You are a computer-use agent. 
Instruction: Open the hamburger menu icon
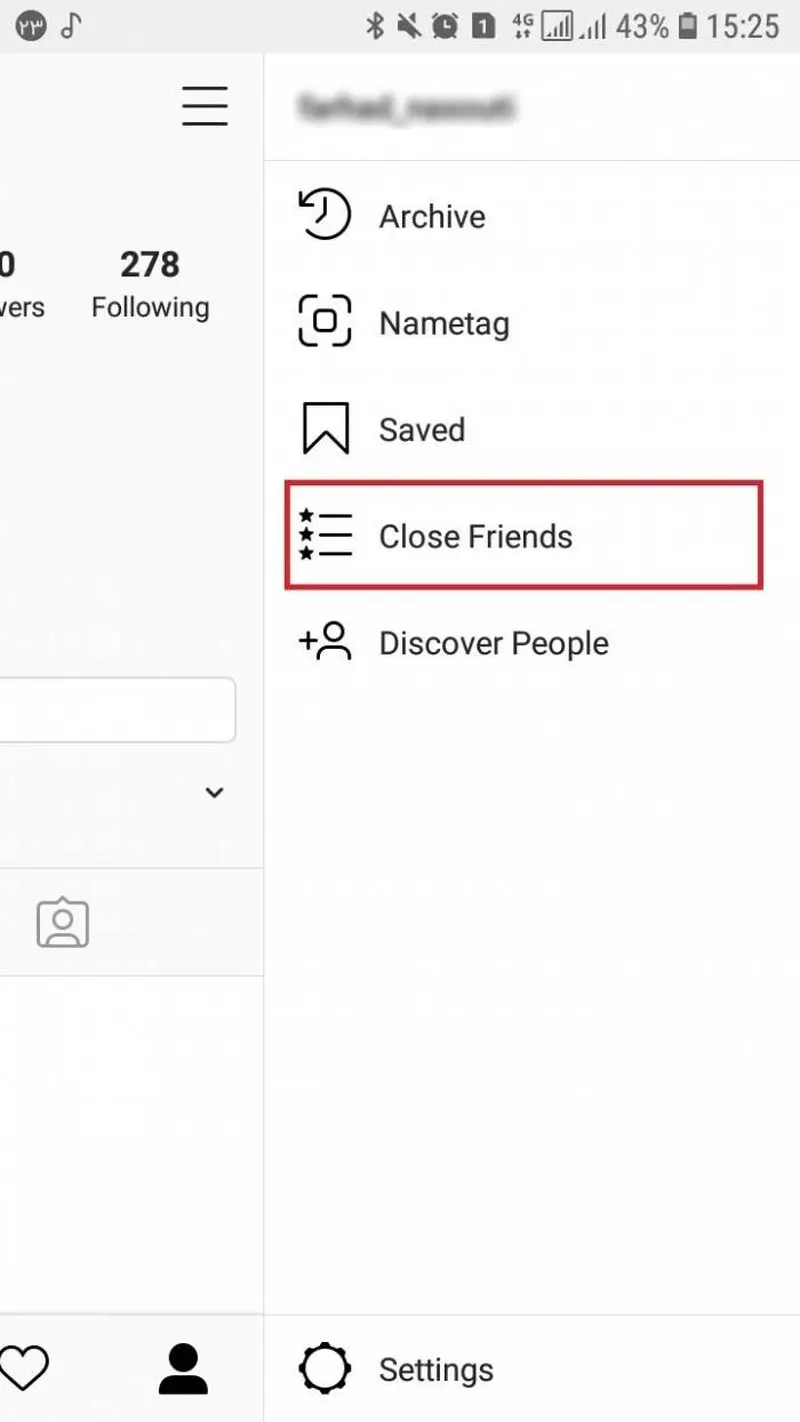[x=205, y=106]
